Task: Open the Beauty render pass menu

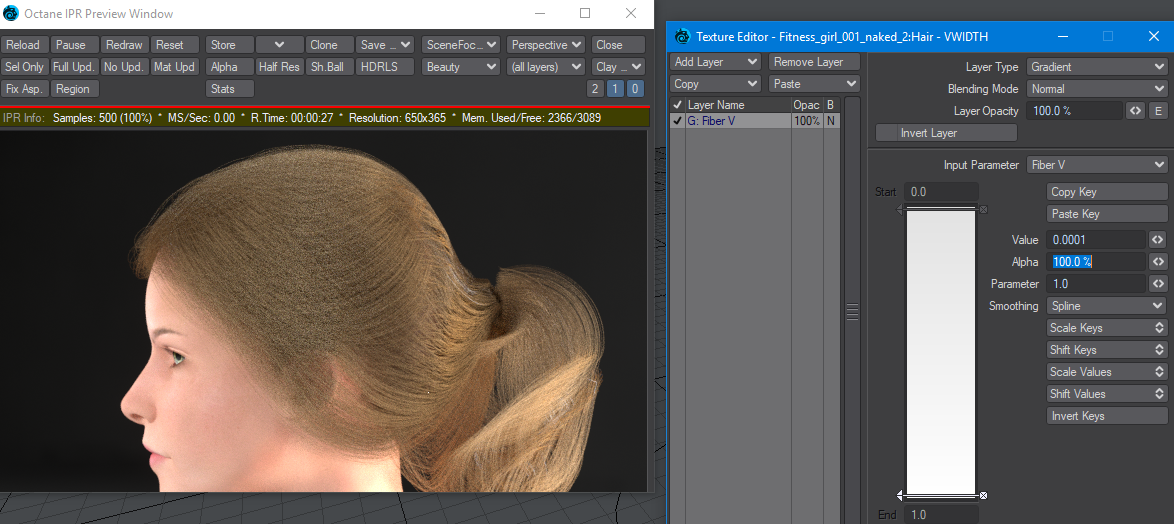Action: coord(460,67)
